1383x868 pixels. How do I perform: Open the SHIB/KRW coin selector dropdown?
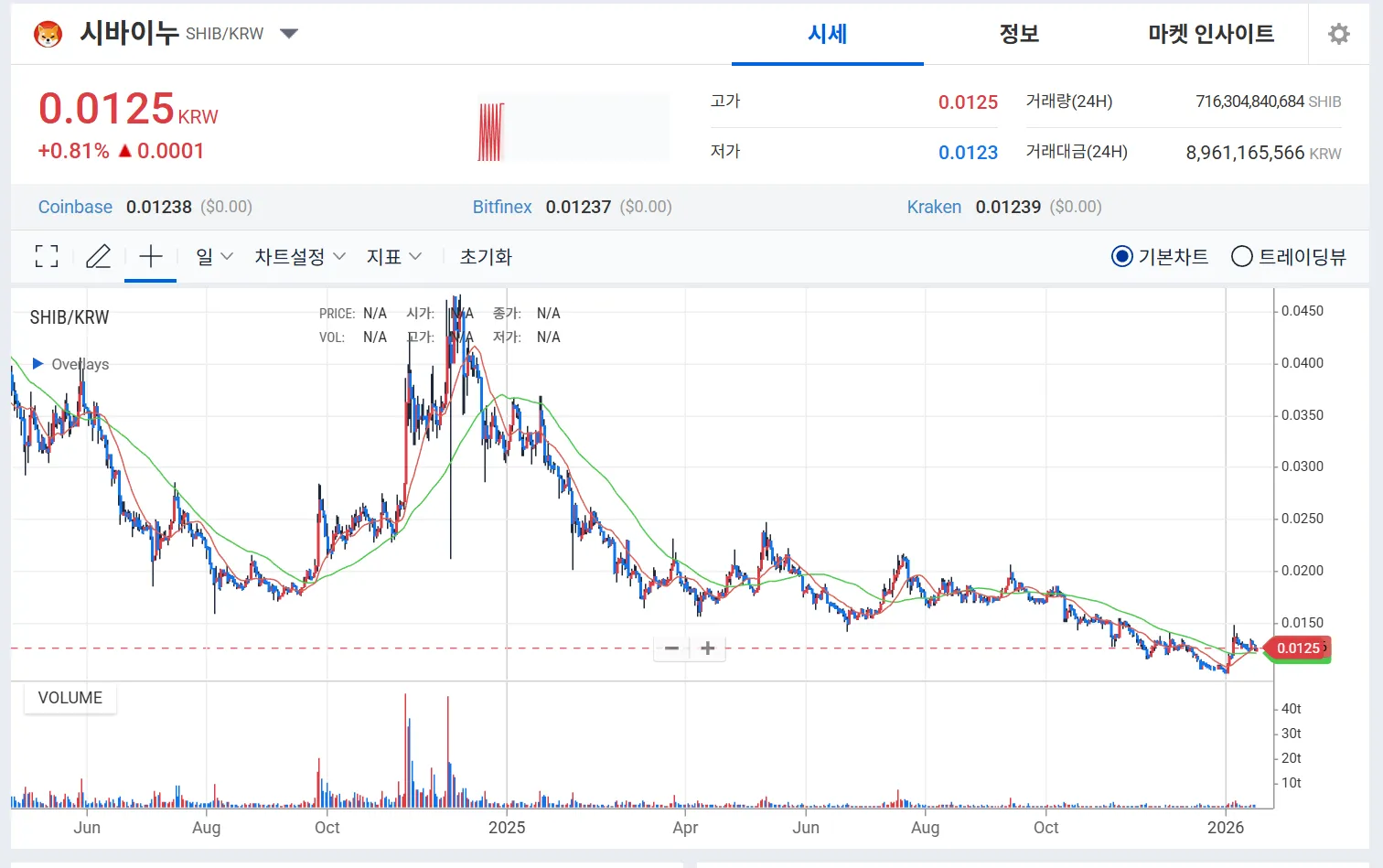(289, 33)
